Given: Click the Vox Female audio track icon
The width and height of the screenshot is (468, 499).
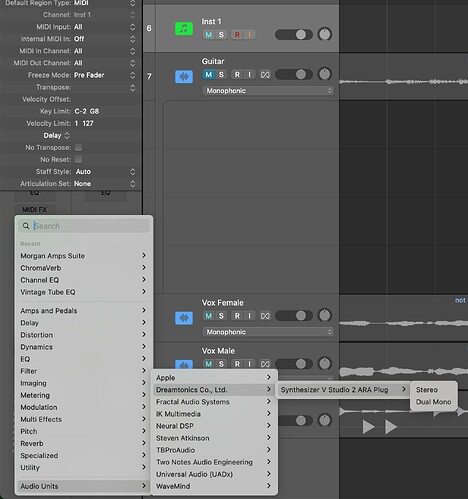Looking at the screenshot, I should 184,318.
